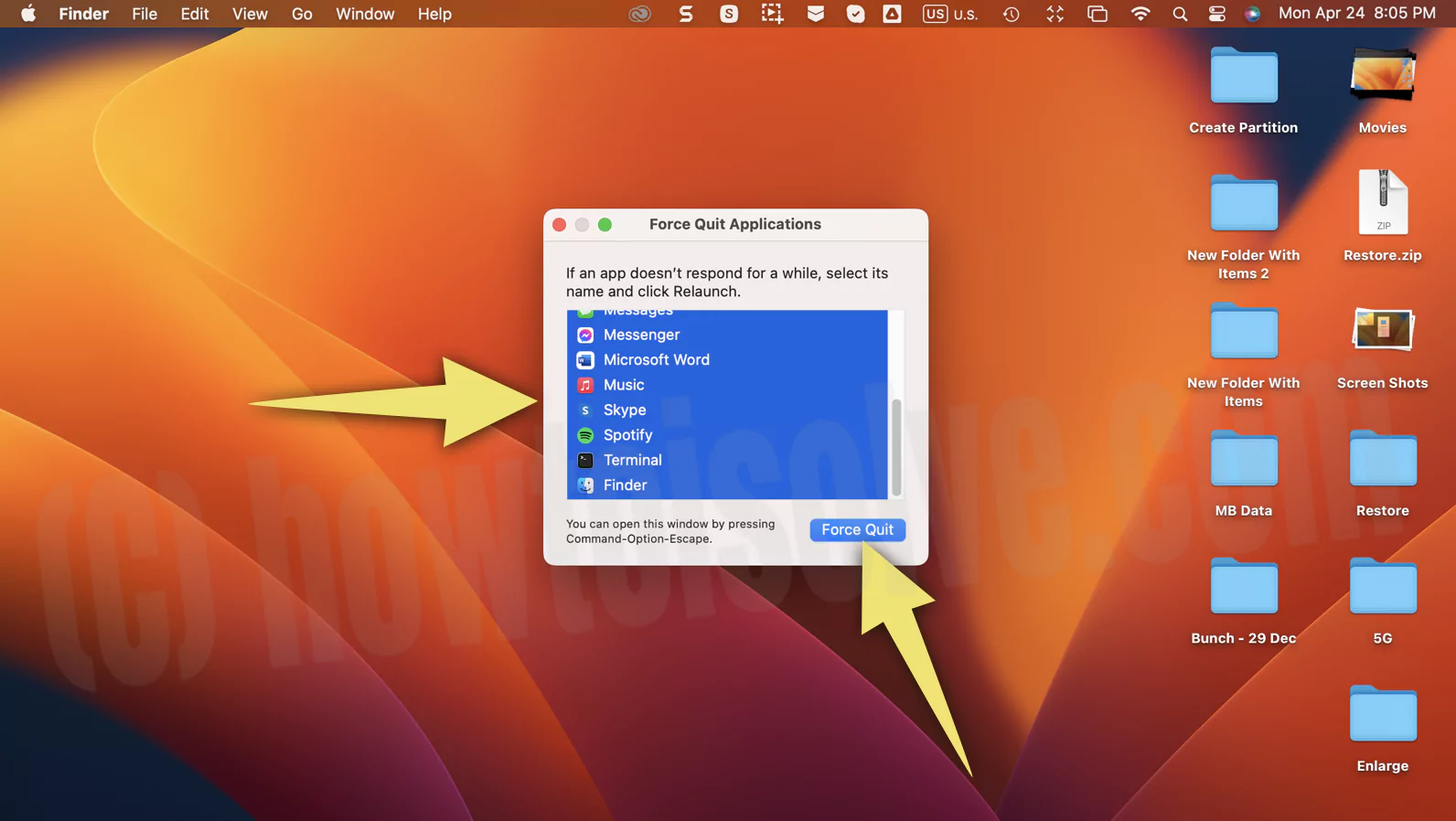The width and height of the screenshot is (1456, 821).
Task: Open the File menu
Action: pos(145,14)
